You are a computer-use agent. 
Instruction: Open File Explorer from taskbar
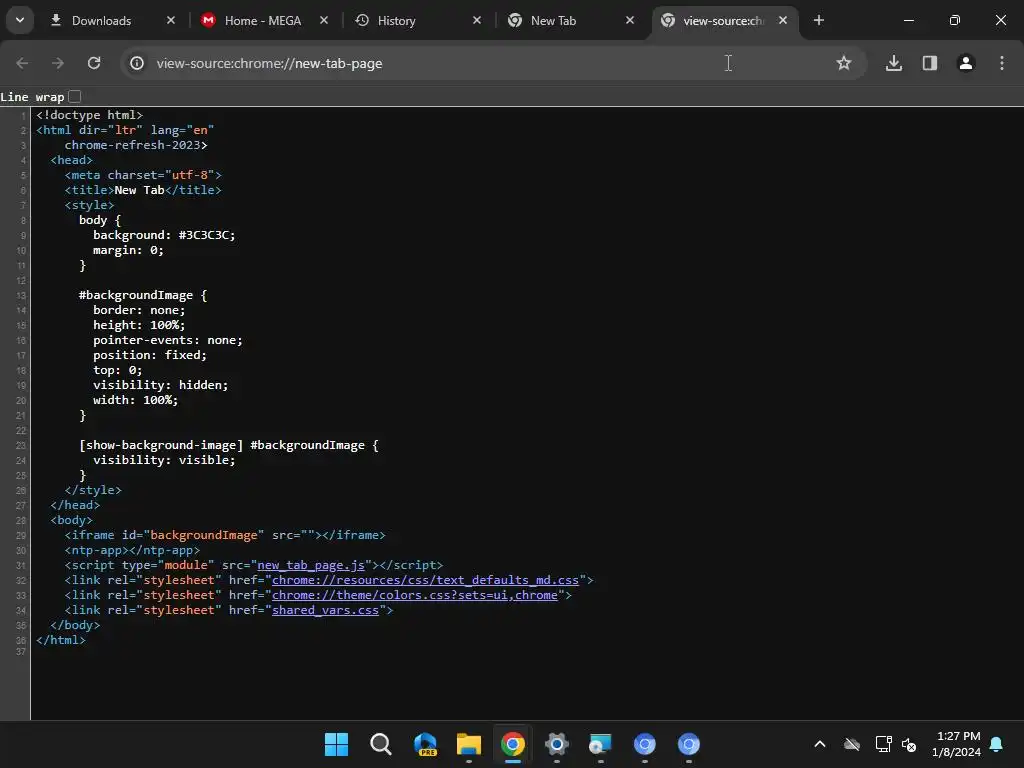coord(469,744)
